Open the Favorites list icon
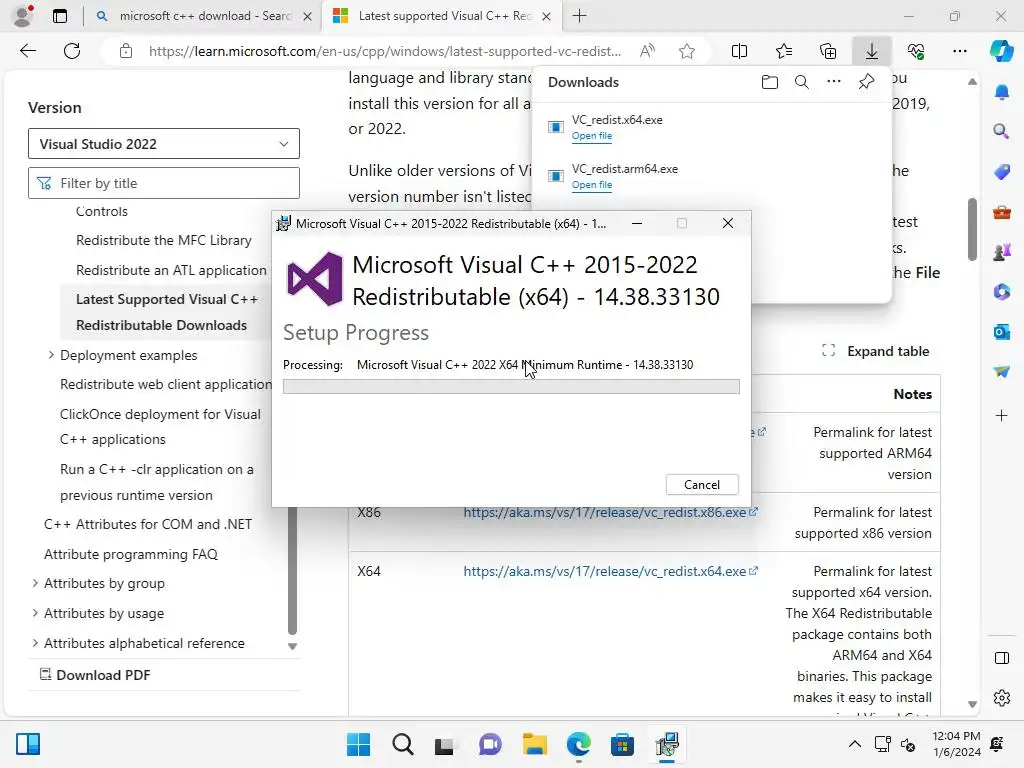This screenshot has width=1024, height=768. pos(784,51)
